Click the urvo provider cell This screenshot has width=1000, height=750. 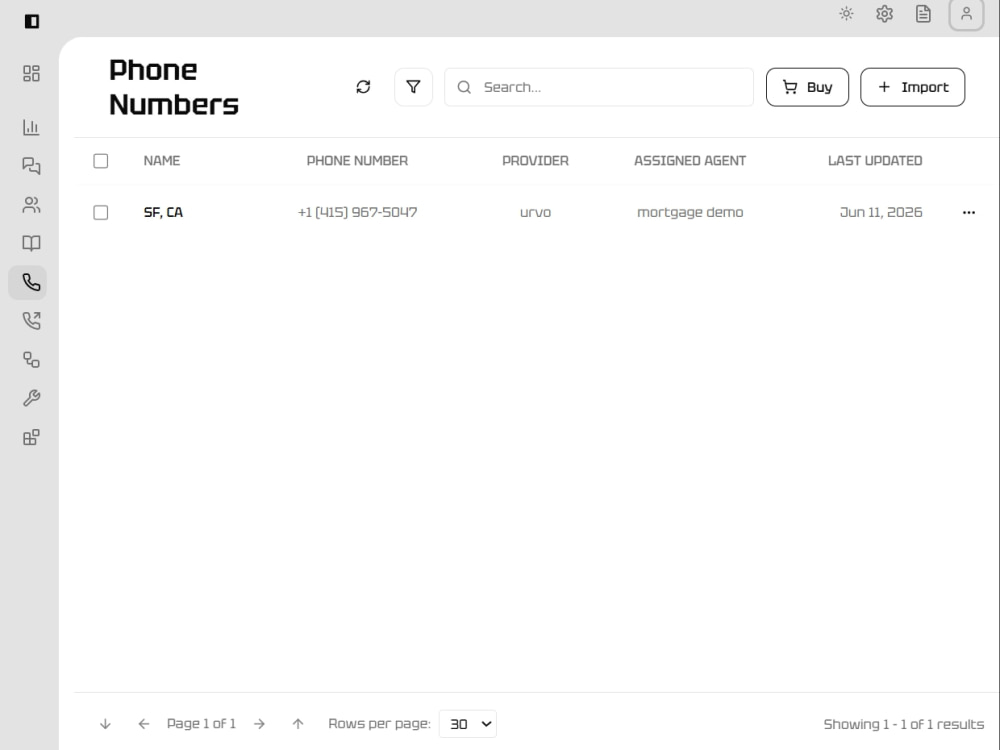tap(535, 212)
